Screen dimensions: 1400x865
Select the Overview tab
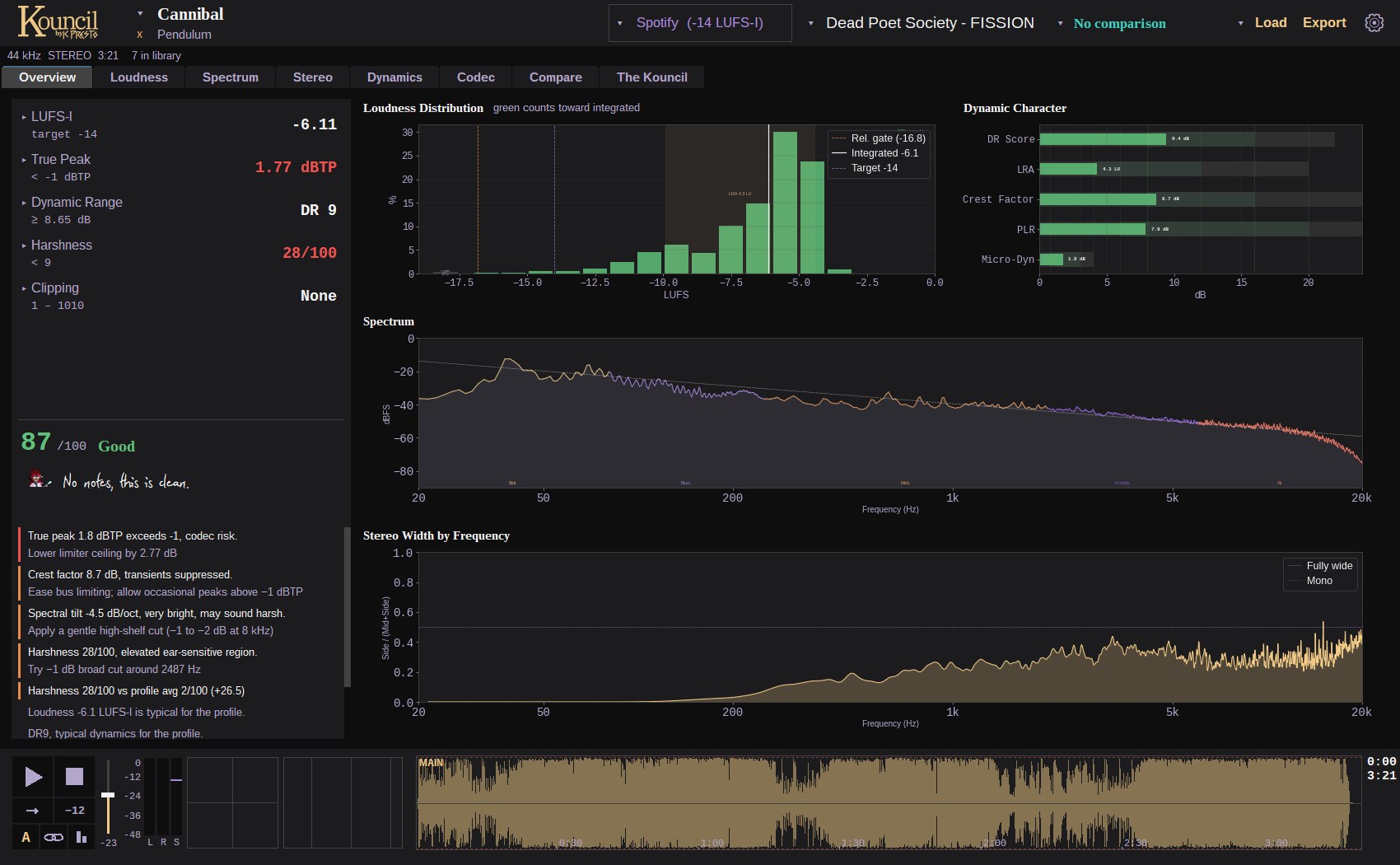pyautogui.click(x=48, y=77)
